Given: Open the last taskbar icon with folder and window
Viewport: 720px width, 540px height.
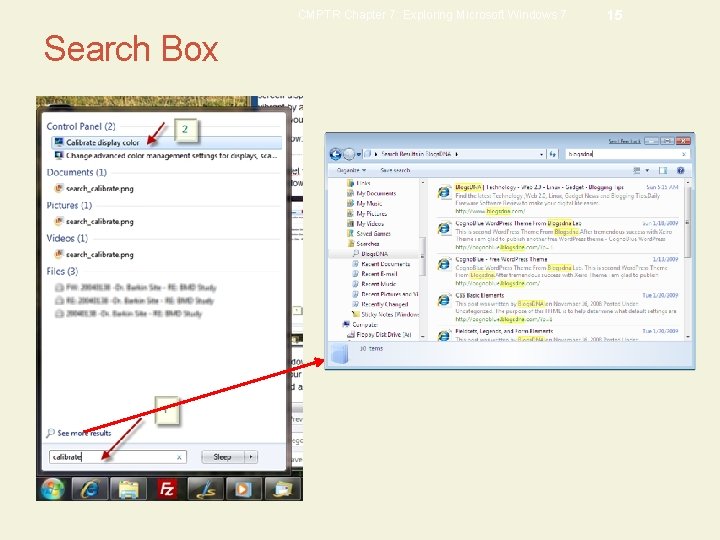Looking at the screenshot, I should tap(282, 489).
